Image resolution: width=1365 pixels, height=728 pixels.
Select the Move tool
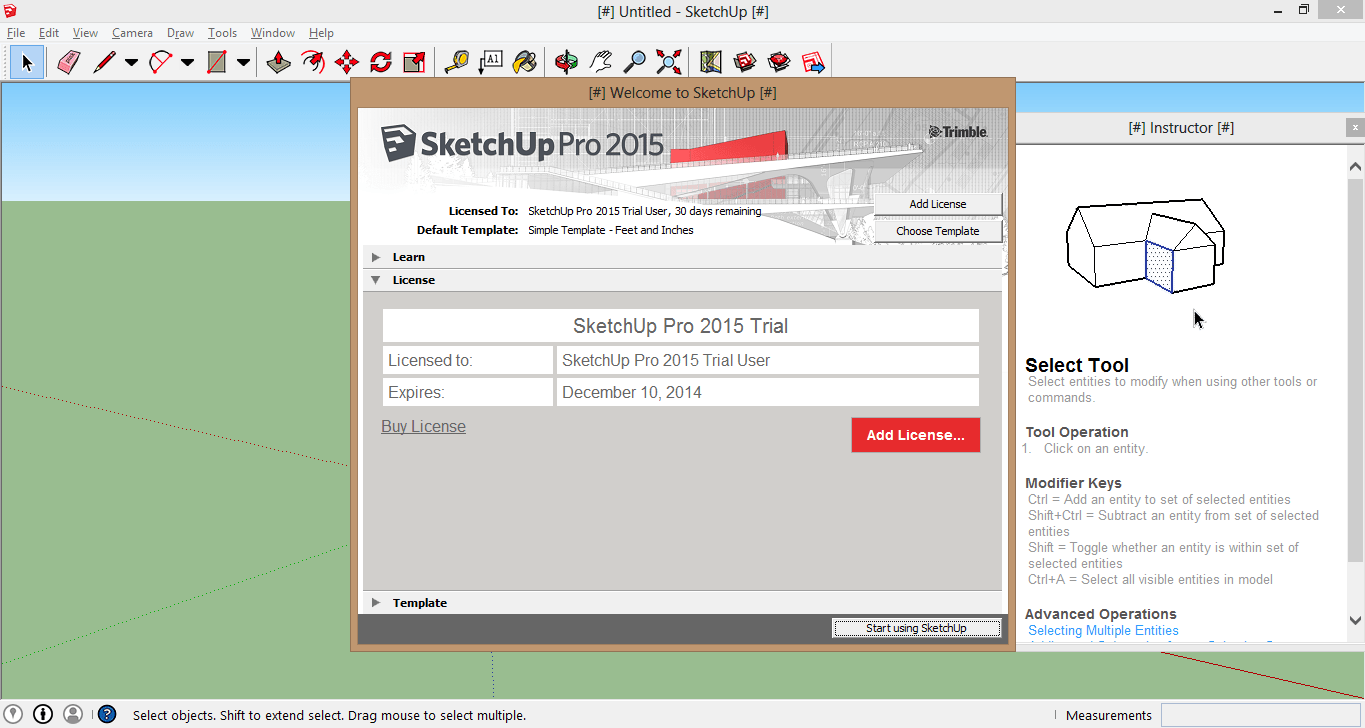point(347,62)
